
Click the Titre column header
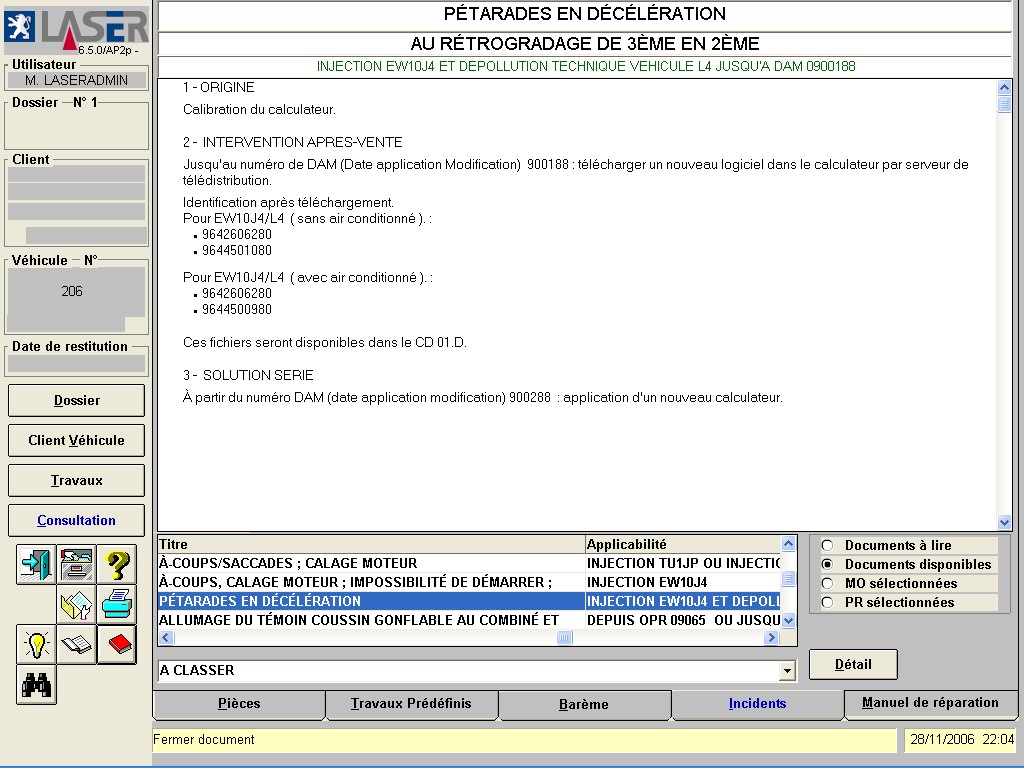[371, 544]
